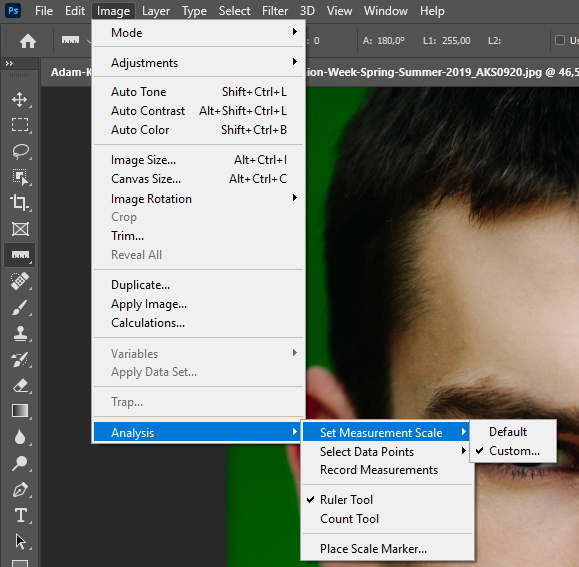Select the Brush tool
The width and height of the screenshot is (579, 567).
(20, 307)
